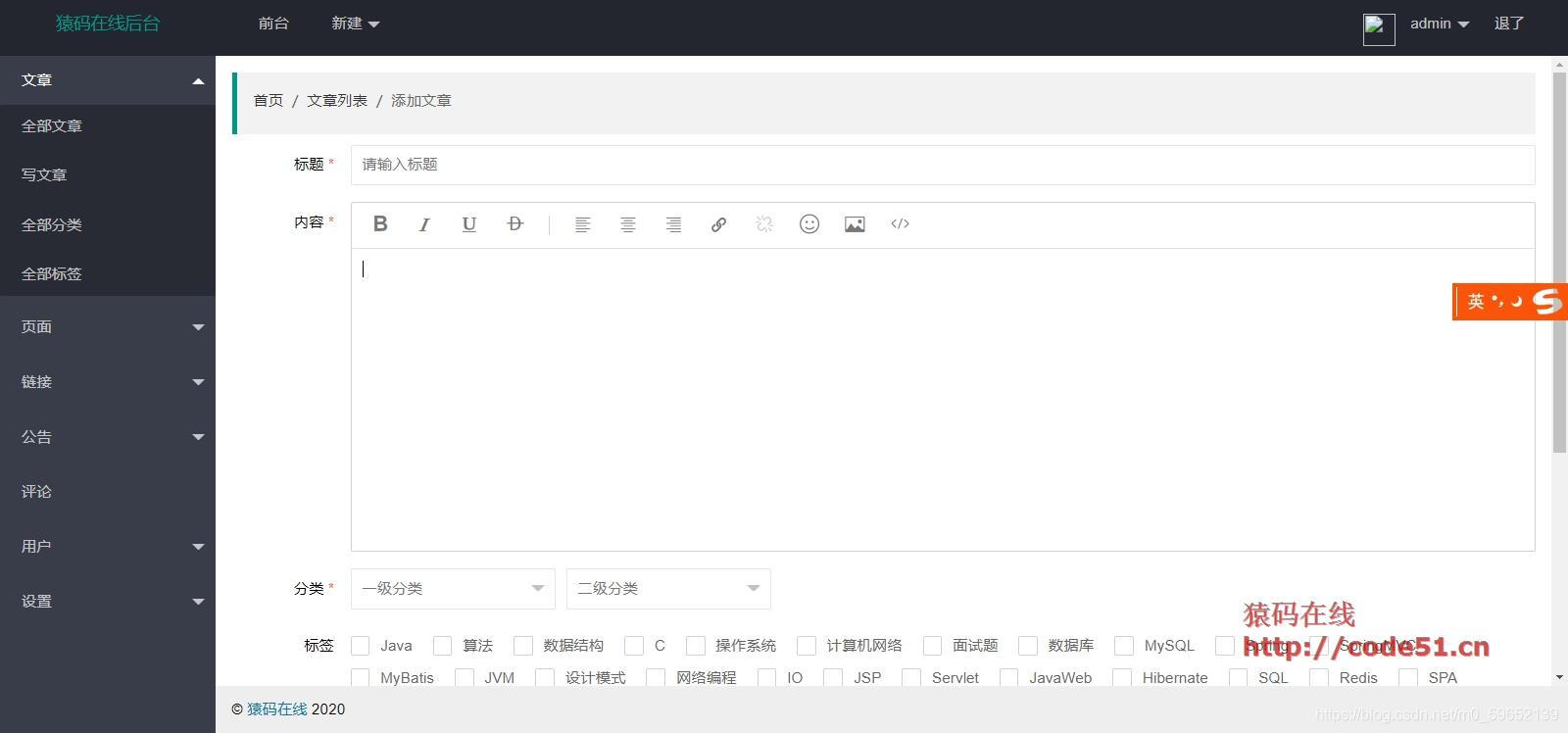Tick the C tag checkbox
The width and height of the screenshot is (1568, 733).
(x=634, y=646)
